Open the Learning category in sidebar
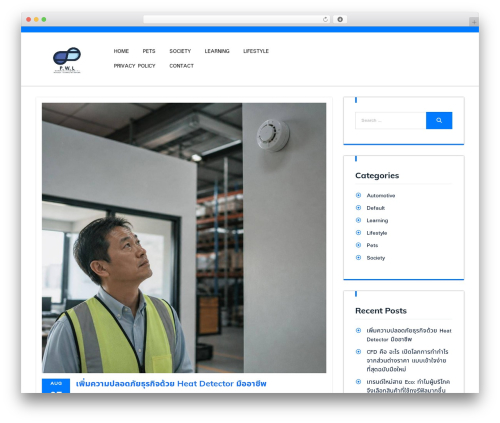500x423 pixels. 377,220
